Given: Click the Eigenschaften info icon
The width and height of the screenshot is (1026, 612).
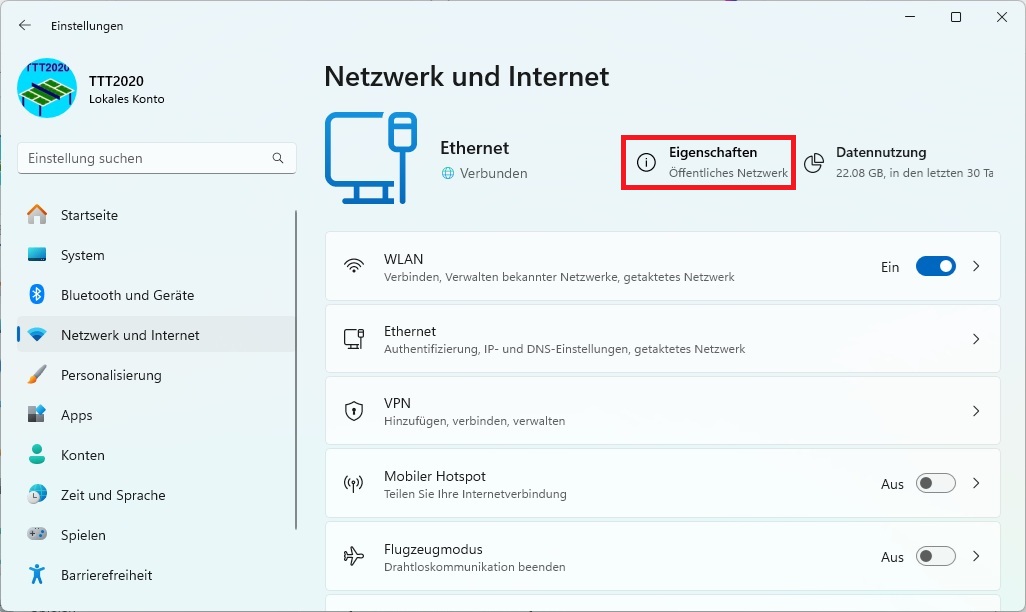Looking at the screenshot, I should click(646, 162).
